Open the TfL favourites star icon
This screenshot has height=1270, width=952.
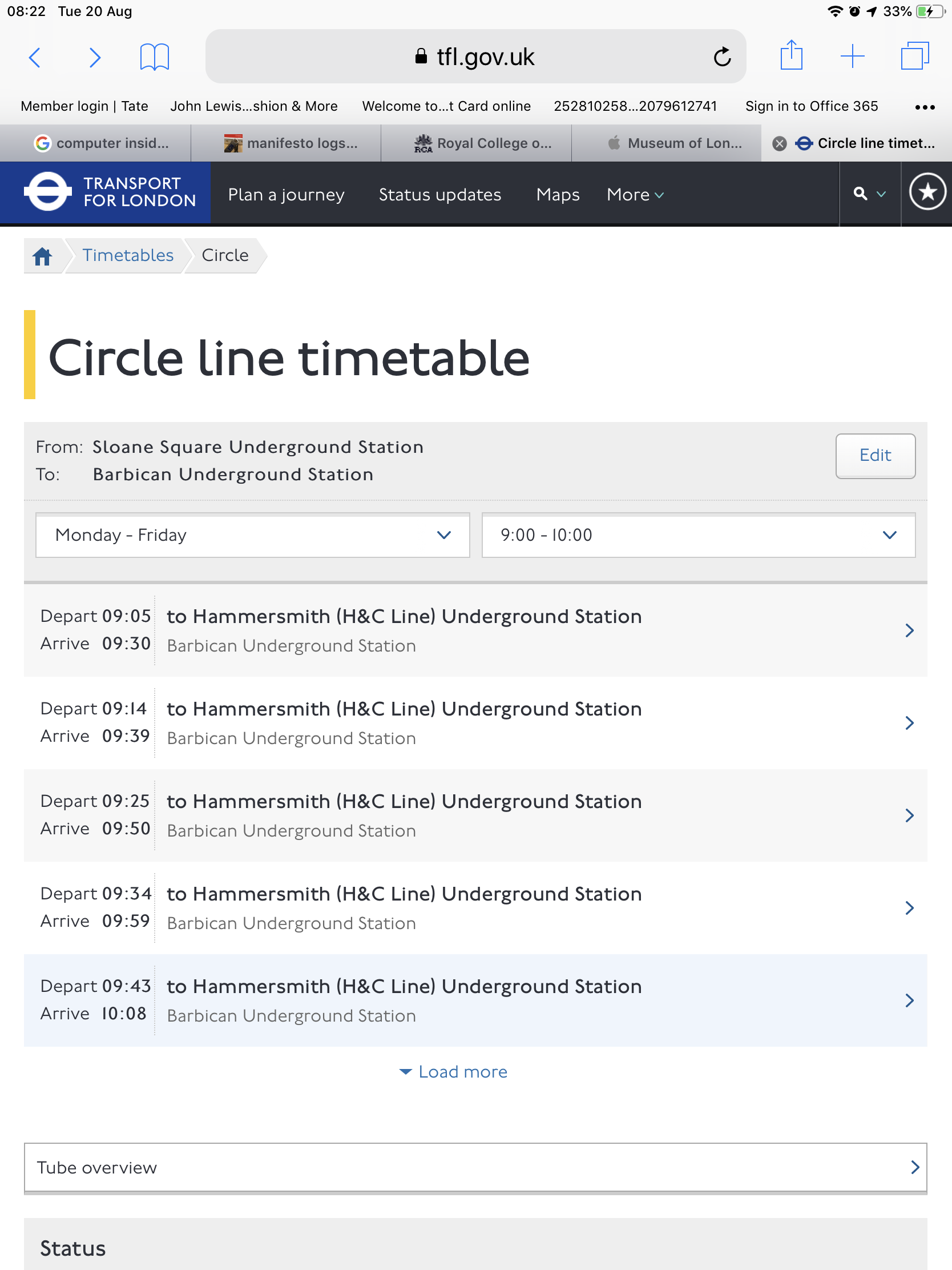[927, 192]
